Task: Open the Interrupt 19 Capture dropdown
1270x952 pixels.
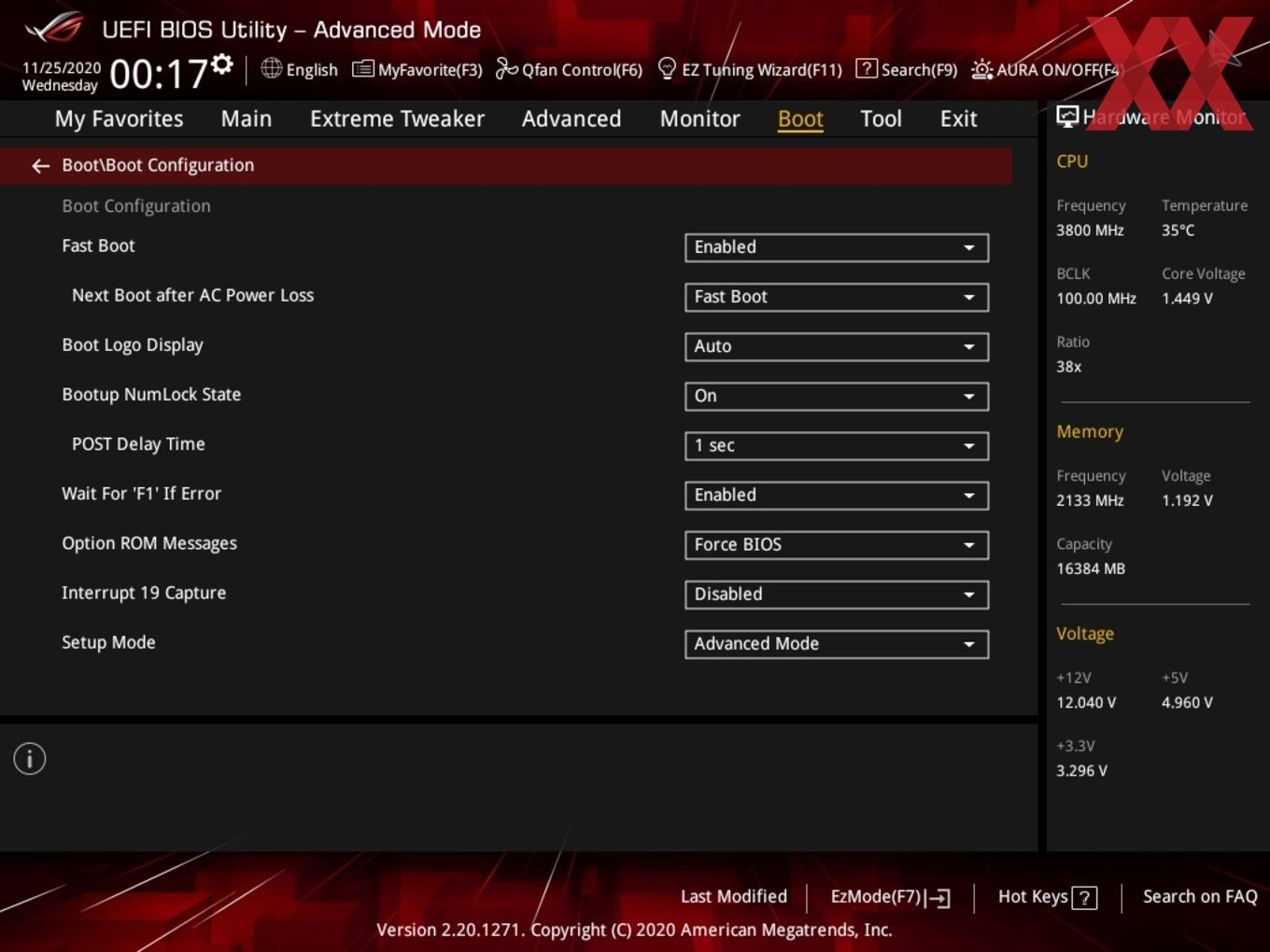Action: tap(837, 594)
